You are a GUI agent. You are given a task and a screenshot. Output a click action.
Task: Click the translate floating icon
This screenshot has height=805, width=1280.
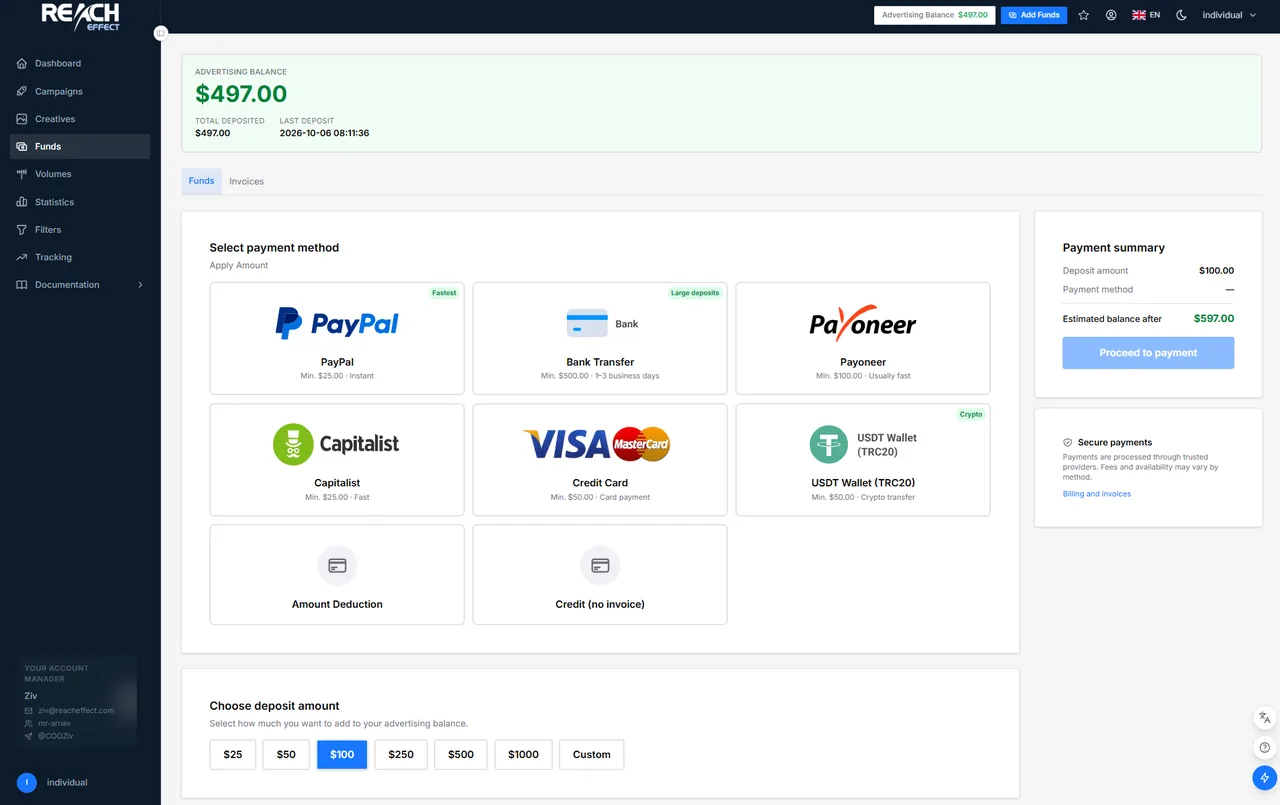pyautogui.click(x=1265, y=718)
